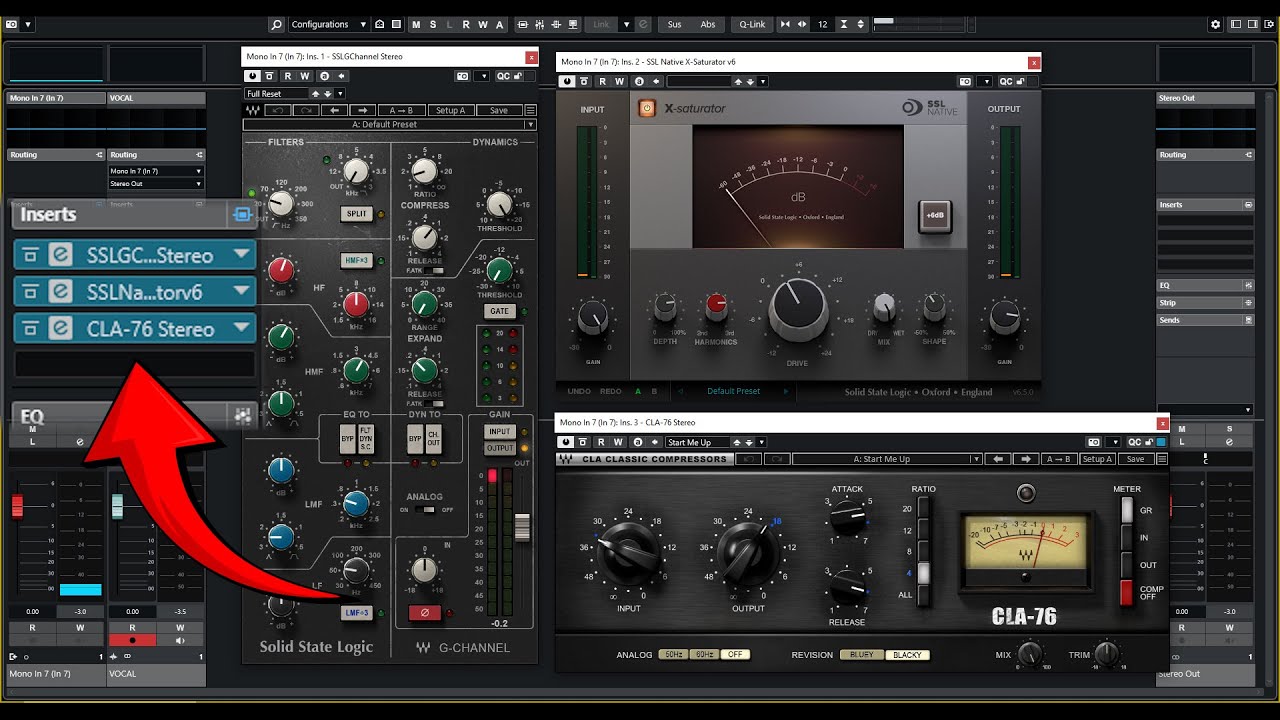The width and height of the screenshot is (1280, 720).
Task: Click the next preset arrow in the CLA-76 Waves toolbar
Action: (x=1025, y=459)
